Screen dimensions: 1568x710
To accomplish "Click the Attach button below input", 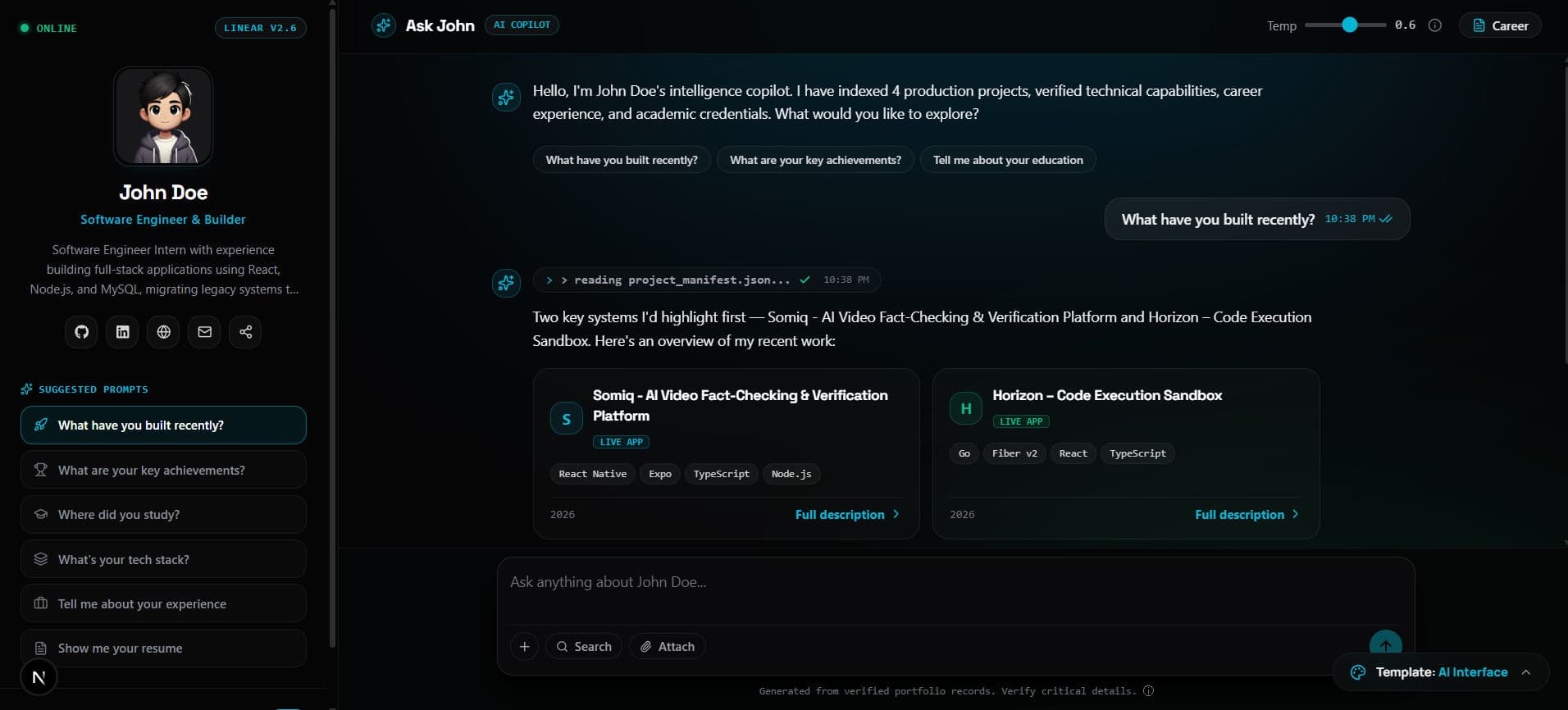I will (x=668, y=646).
